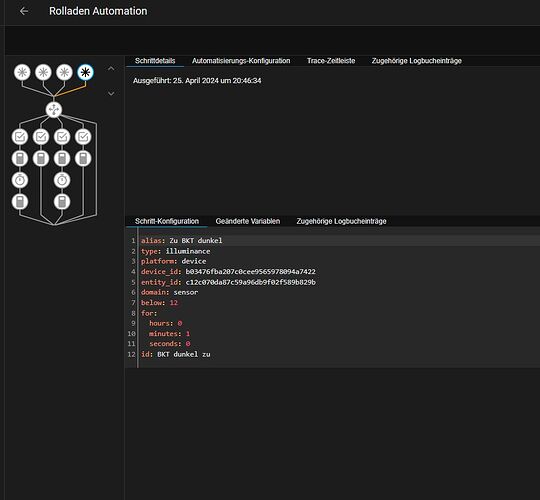Go back using the arrow beside Rolladen Automation
This screenshot has width=540, height=500.
(24, 11)
